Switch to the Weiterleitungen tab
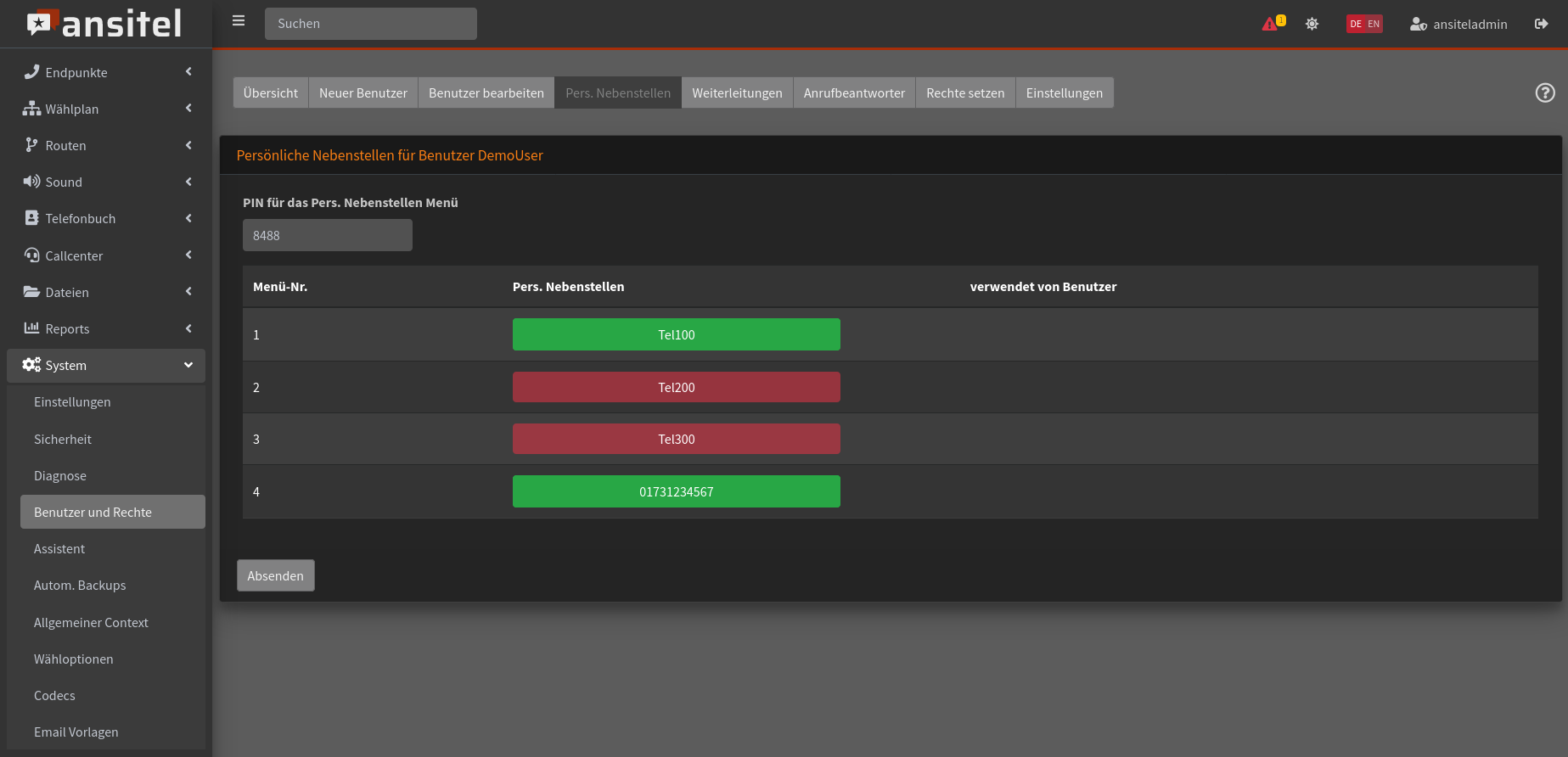 point(736,93)
